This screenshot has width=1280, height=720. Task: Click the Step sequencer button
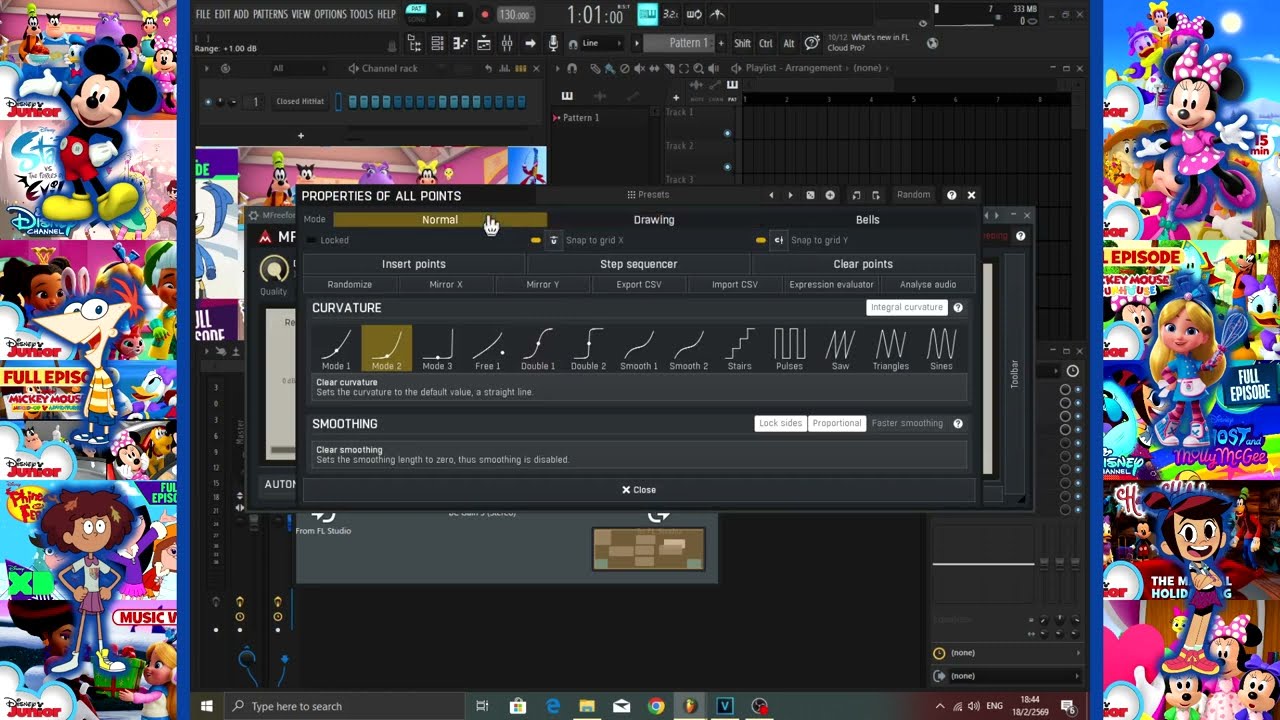click(638, 264)
